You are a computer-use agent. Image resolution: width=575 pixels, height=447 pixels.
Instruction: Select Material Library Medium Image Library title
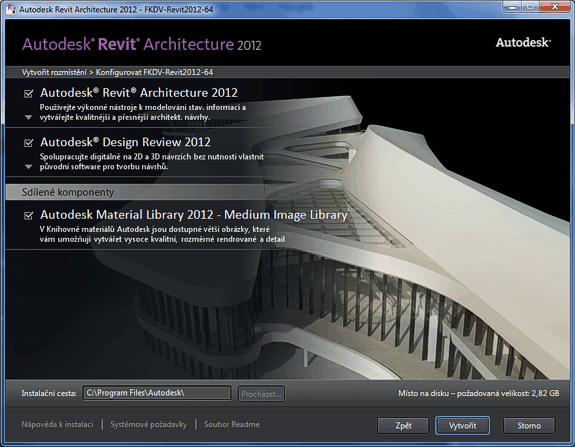194,215
